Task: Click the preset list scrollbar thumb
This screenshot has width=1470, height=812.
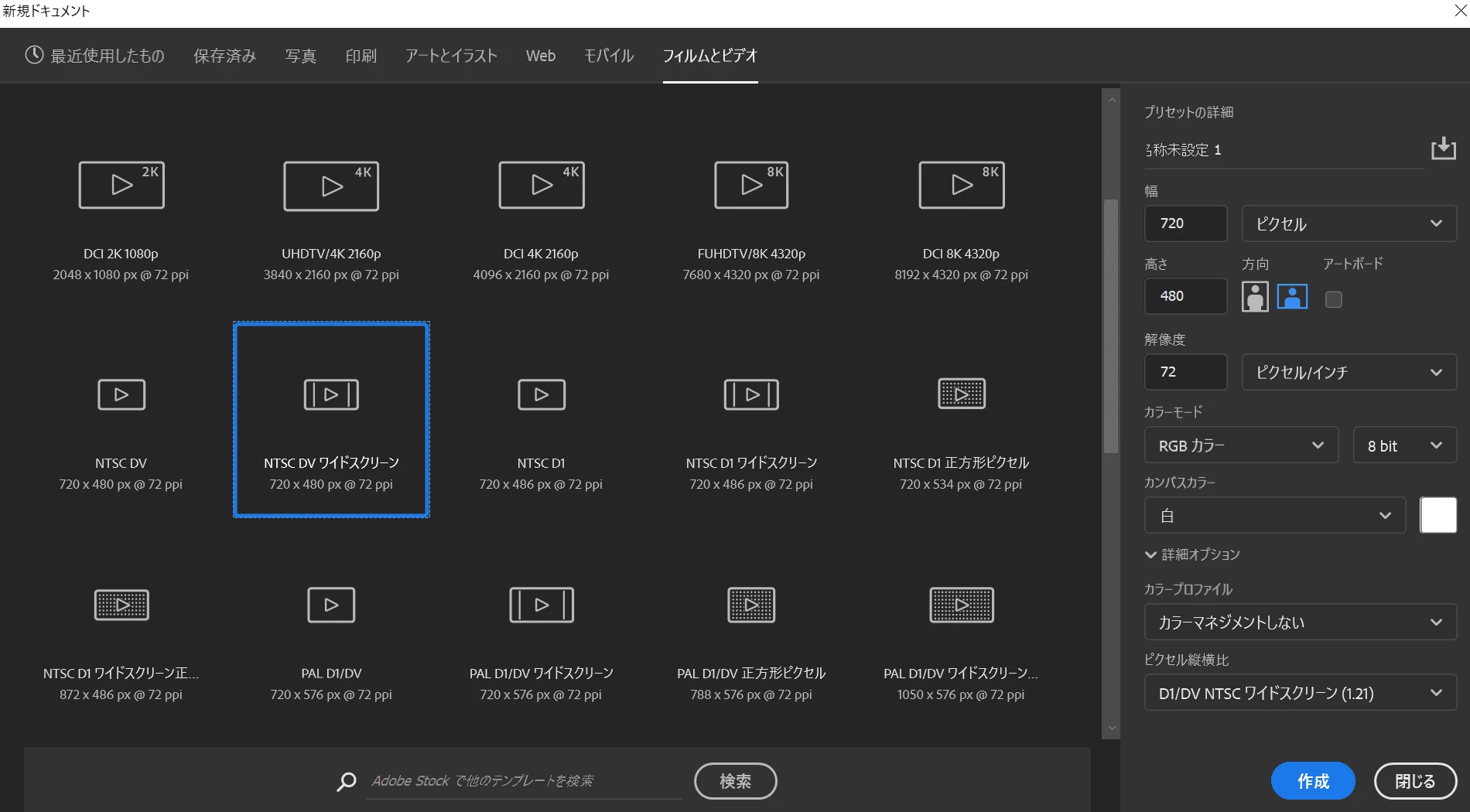Action: pyautogui.click(x=1111, y=326)
